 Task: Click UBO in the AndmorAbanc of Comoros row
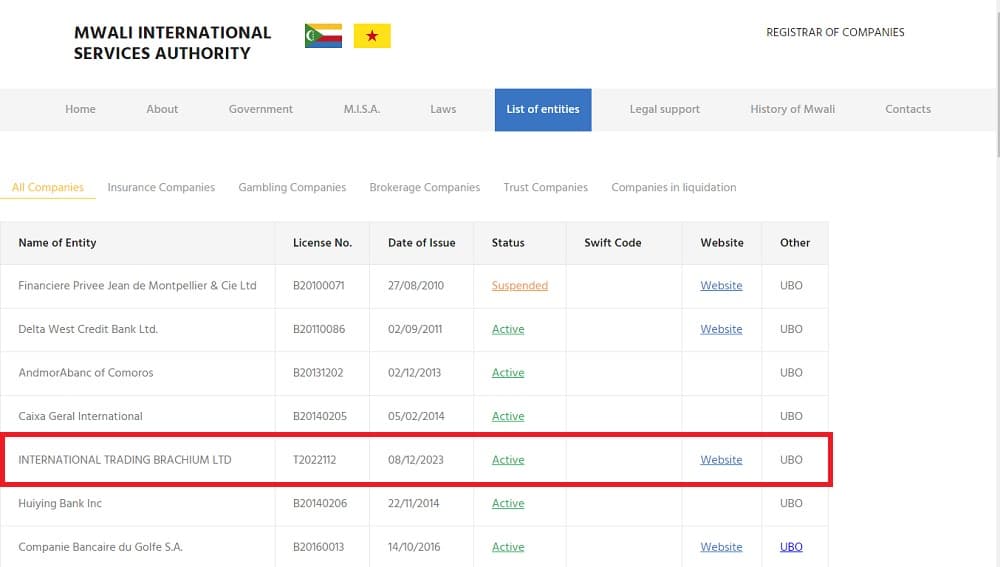[791, 372]
